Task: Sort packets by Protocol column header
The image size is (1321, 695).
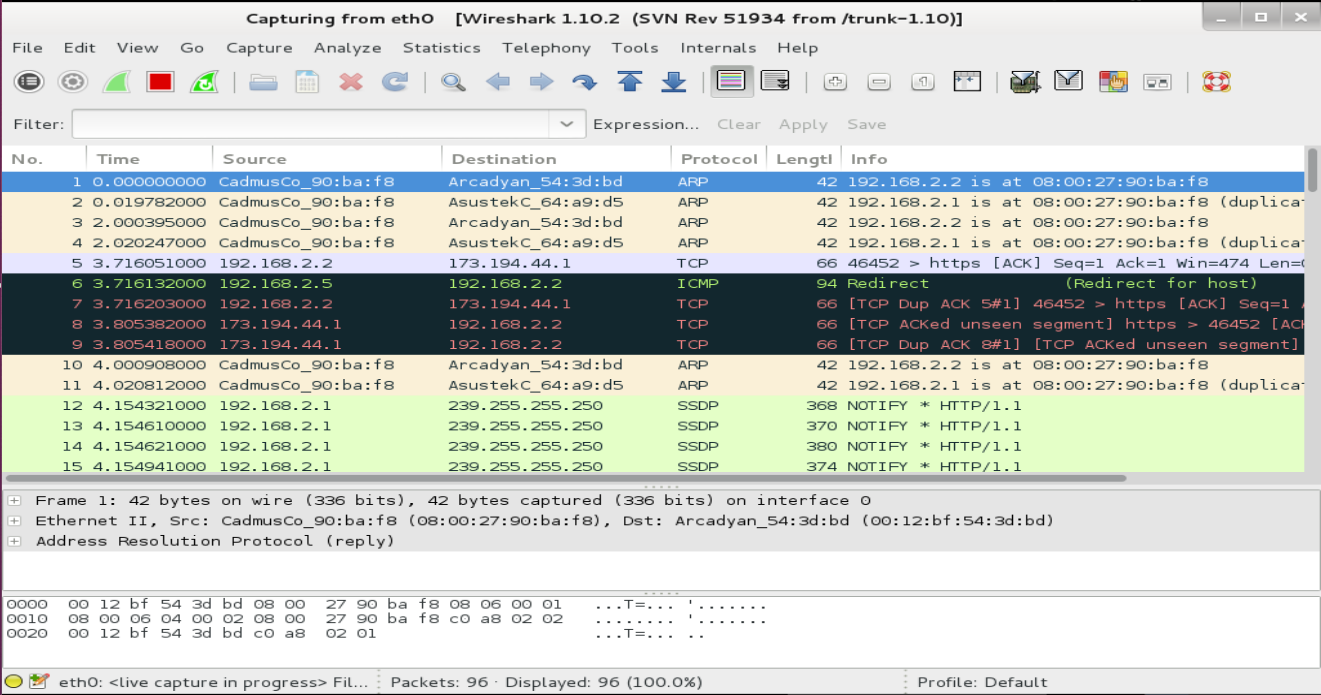Action: (719, 159)
